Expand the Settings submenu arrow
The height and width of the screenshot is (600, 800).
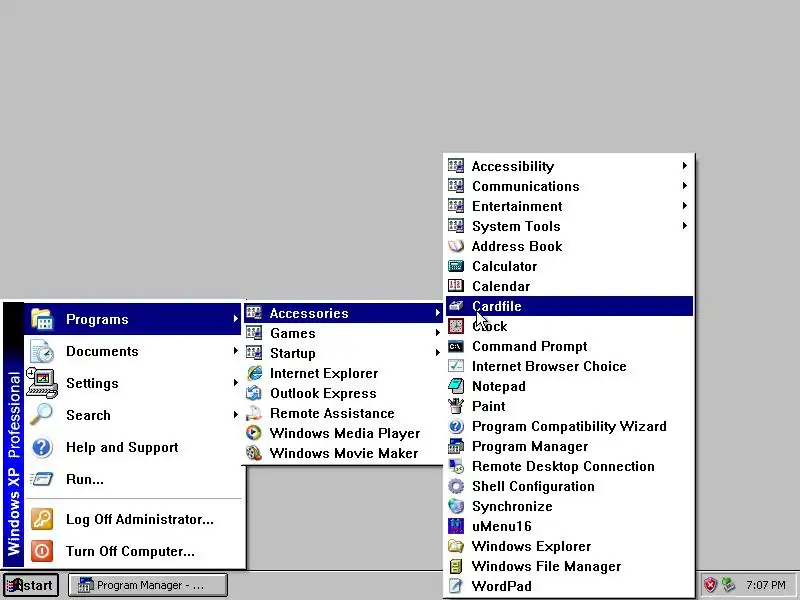pos(235,383)
